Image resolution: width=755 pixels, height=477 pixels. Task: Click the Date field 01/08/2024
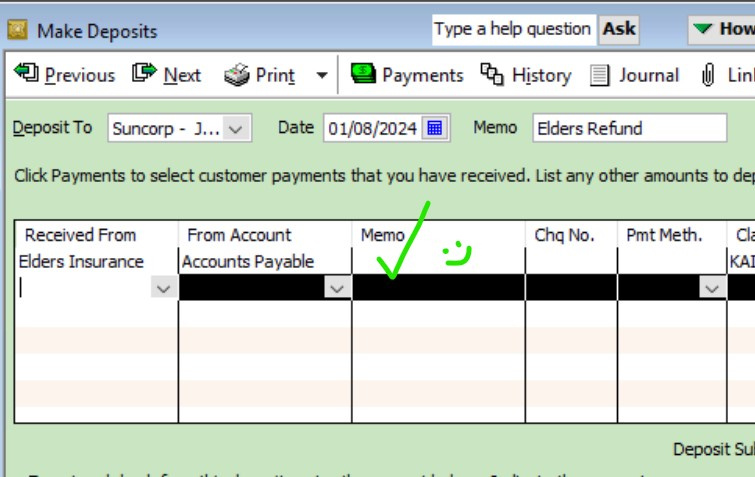tap(373, 129)
